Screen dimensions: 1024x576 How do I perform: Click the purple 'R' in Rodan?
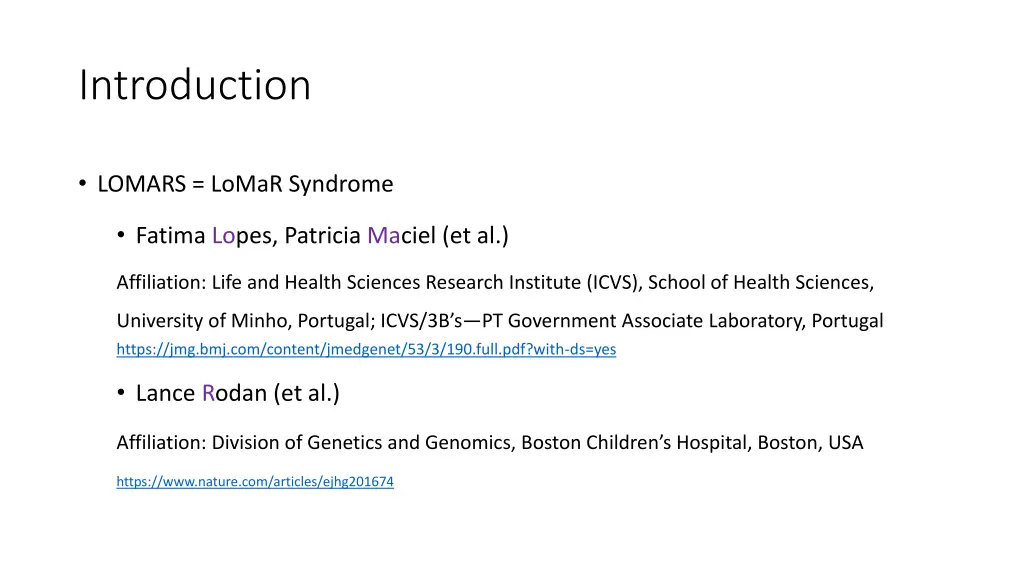[208, 393]
